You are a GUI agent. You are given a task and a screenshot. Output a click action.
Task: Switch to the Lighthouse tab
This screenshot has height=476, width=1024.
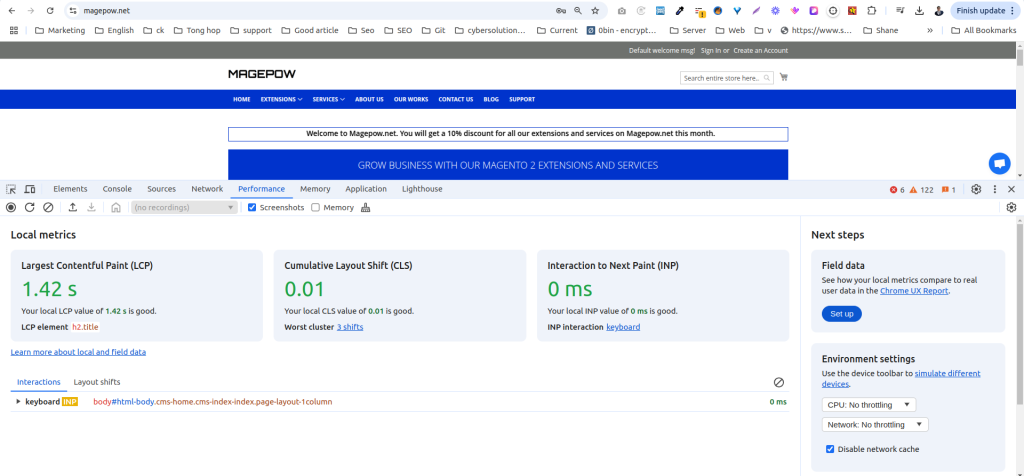[422, 189]
